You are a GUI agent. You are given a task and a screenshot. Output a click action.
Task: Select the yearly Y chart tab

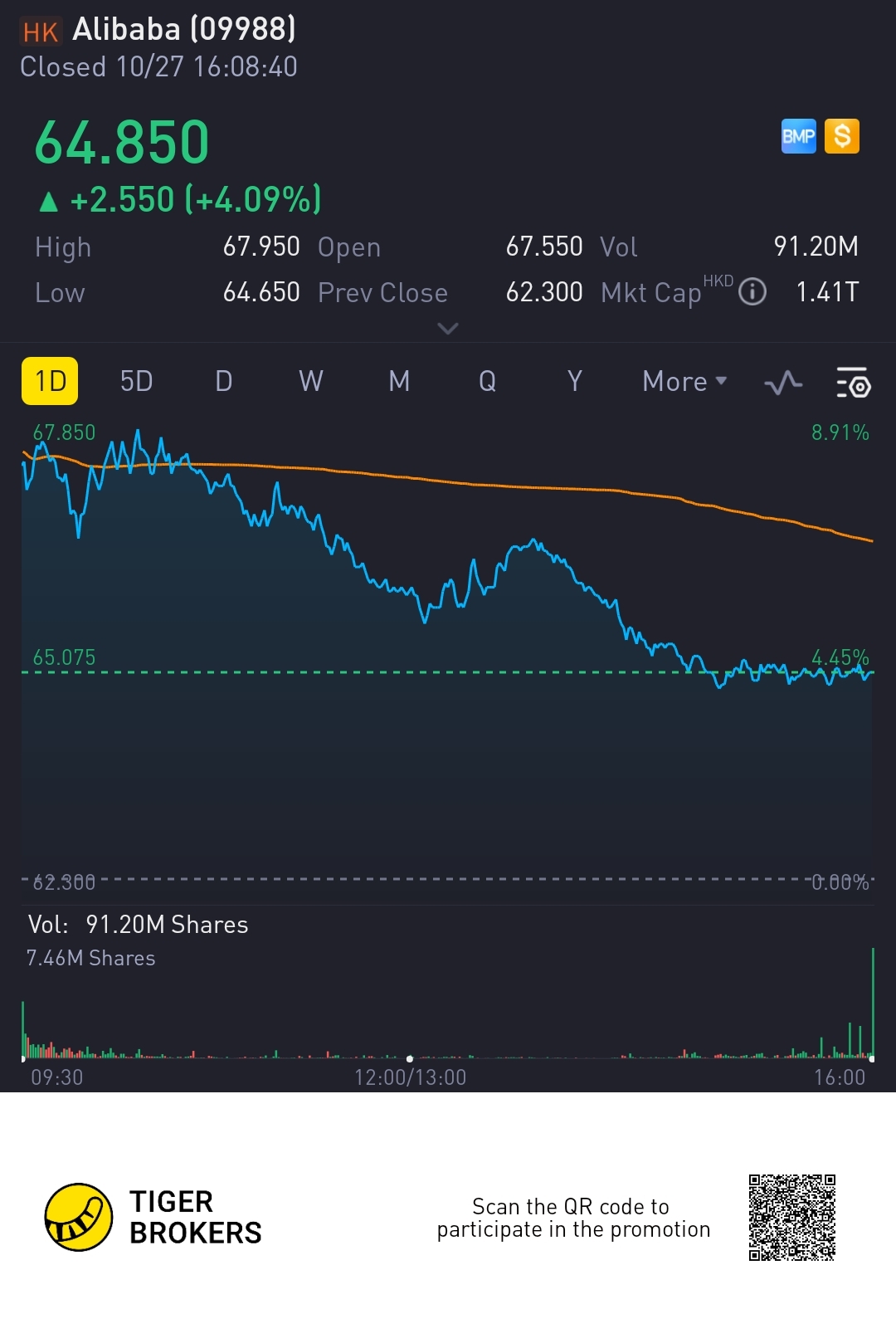[574, 382]
